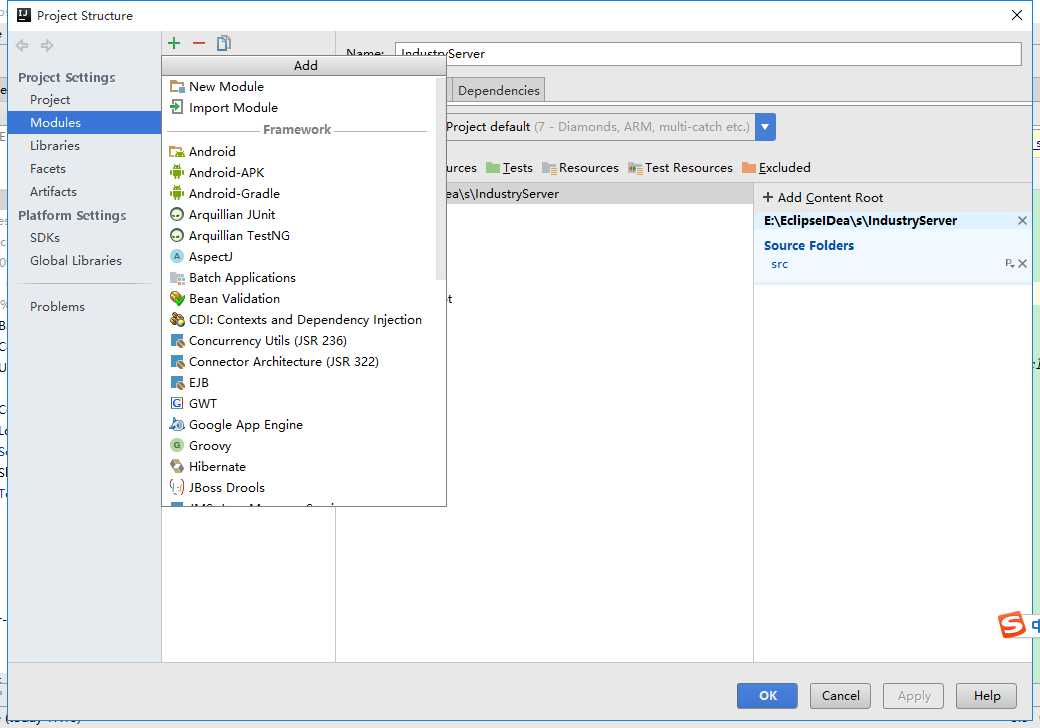
Task: Mark as Resources folder
Action: click(580, 168)
